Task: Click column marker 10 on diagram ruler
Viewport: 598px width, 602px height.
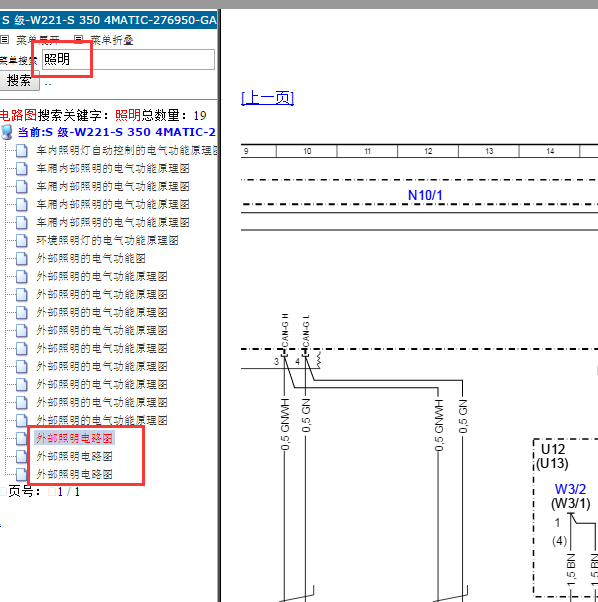Action: pos(307,151)
